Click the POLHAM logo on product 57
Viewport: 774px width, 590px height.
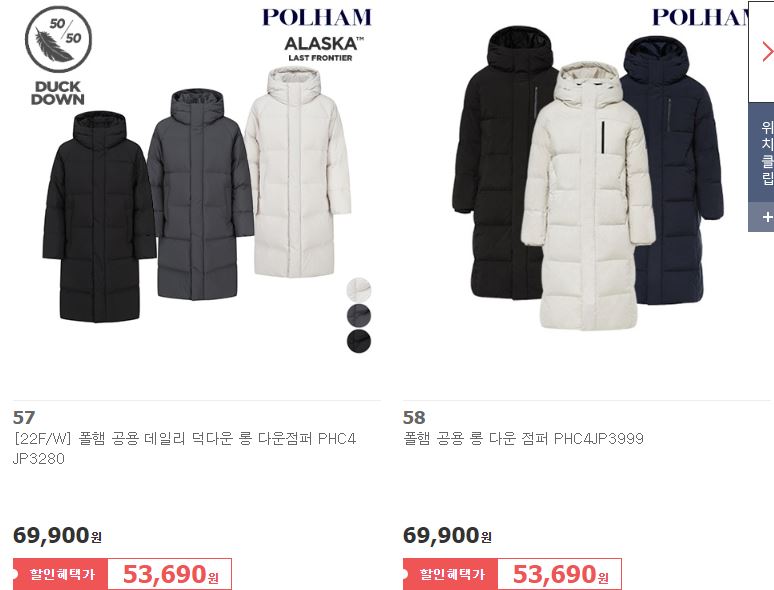pos(316,17)
